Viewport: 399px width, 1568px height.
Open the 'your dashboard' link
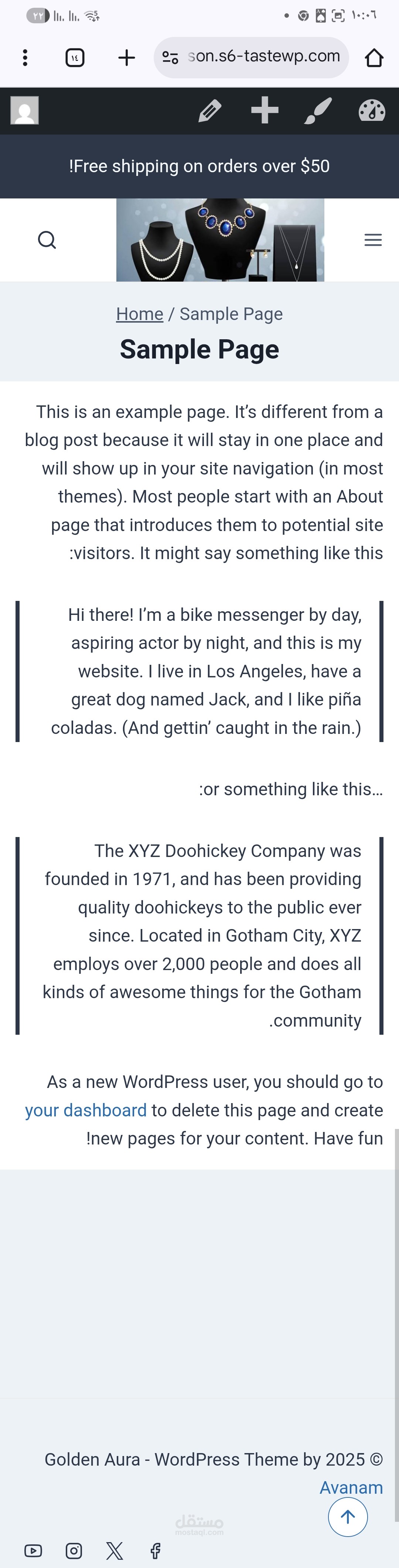tap(86, 1110)
